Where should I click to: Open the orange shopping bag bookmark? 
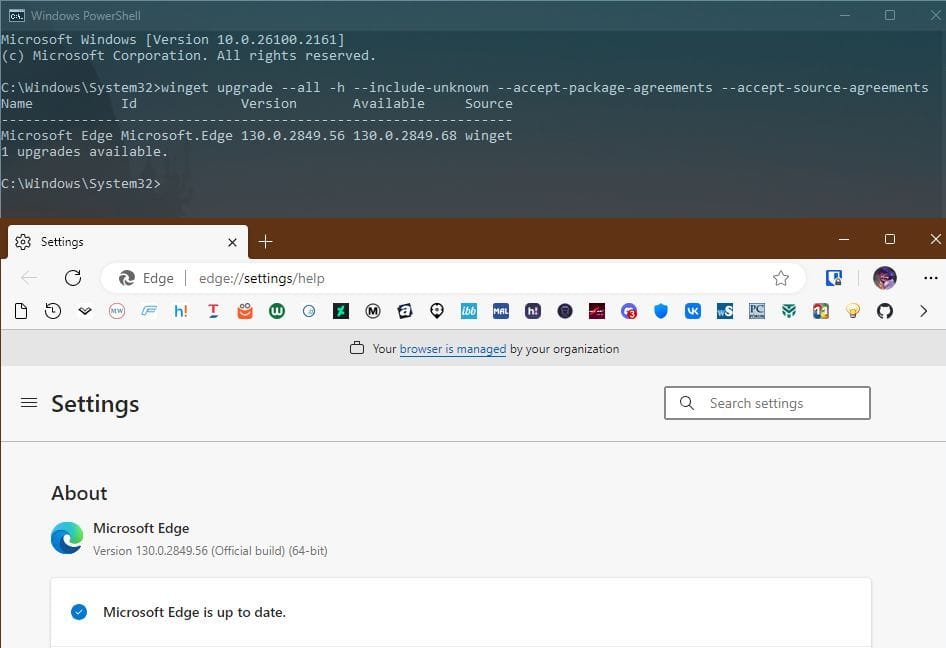pyautogui.click(x=245, y=311)
